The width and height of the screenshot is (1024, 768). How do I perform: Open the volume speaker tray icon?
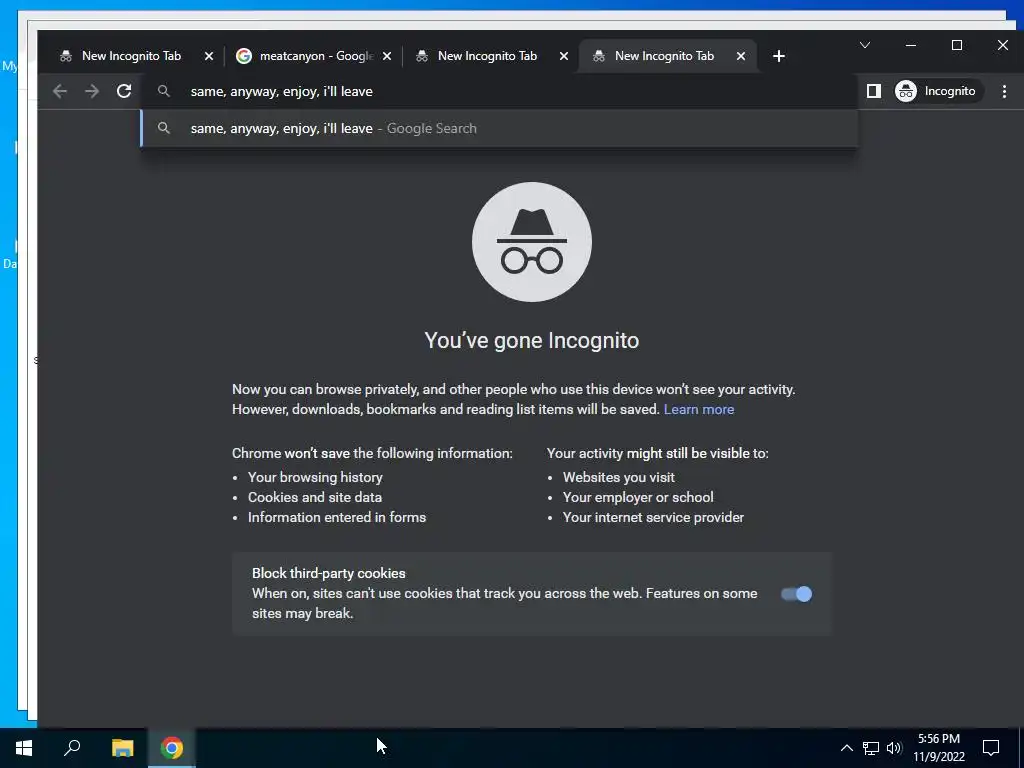pyautogui.click(x=894, y=748)
